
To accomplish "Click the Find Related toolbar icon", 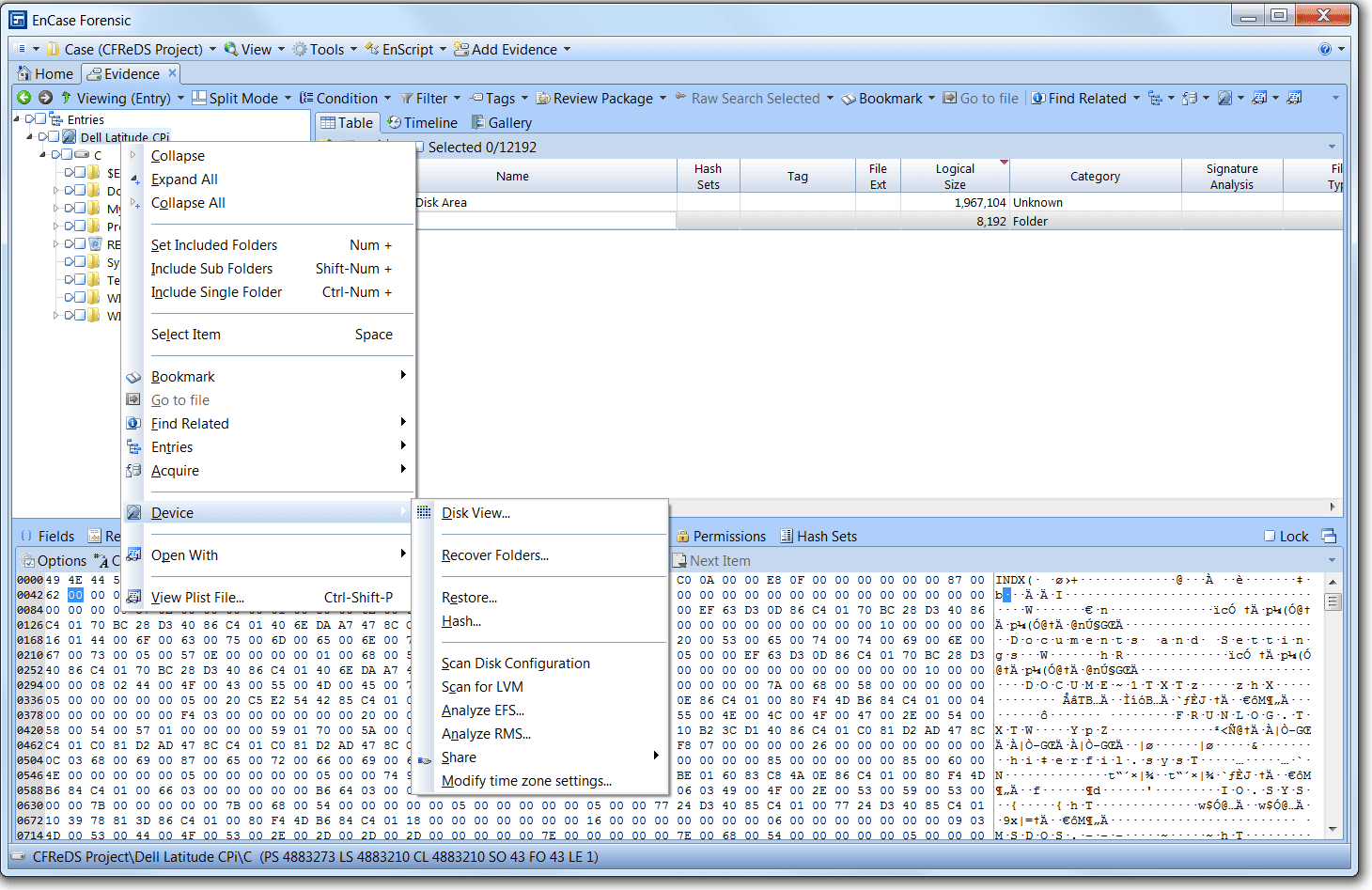I will click(x=1038, y=98).
